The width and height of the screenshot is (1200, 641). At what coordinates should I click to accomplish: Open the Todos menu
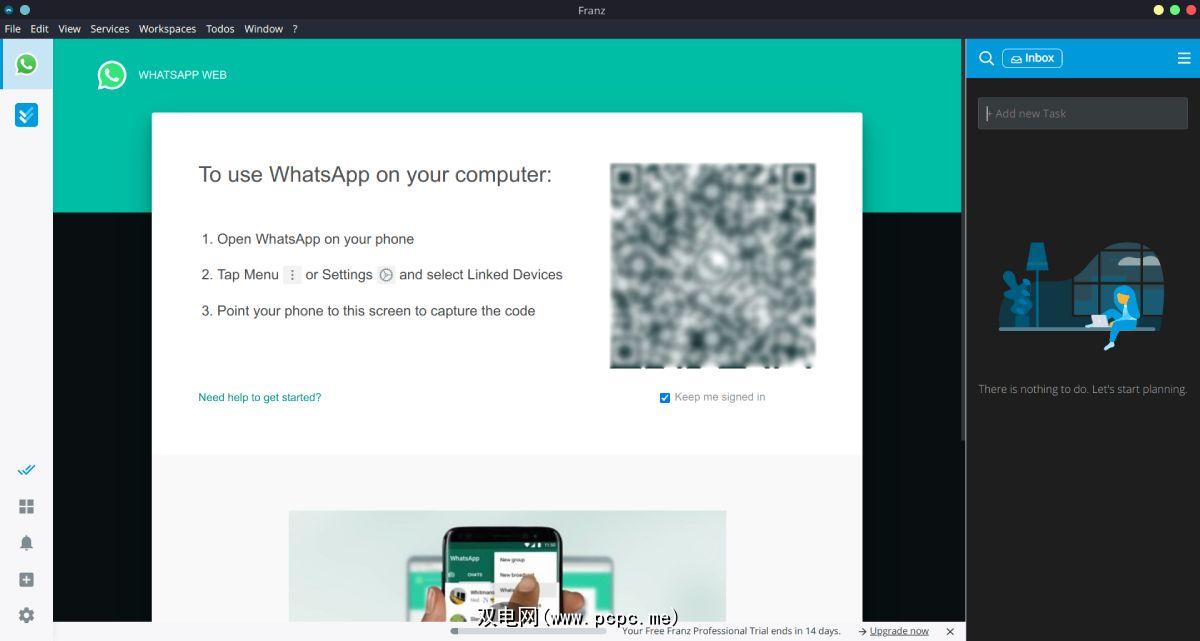tap(220, 29)
